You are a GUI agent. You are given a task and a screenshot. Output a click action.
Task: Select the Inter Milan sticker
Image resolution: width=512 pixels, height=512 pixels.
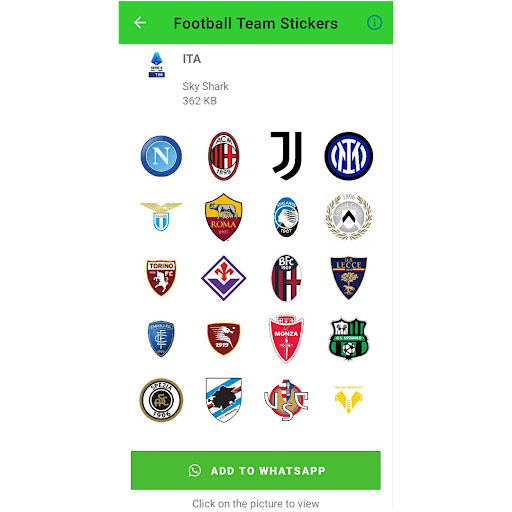click(x=349, y=156)
